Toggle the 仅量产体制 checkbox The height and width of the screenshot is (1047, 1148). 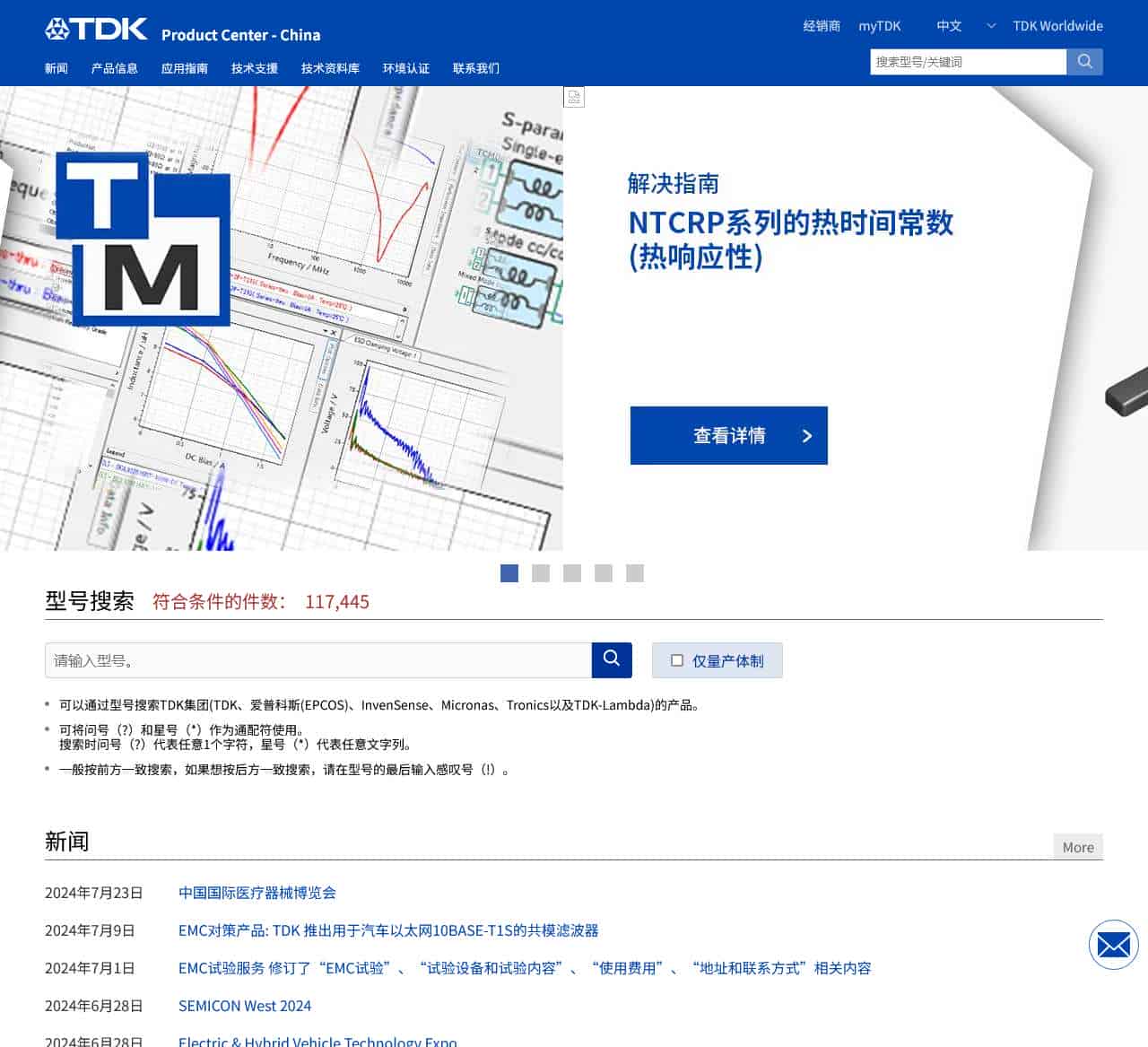tap(678, 660)
